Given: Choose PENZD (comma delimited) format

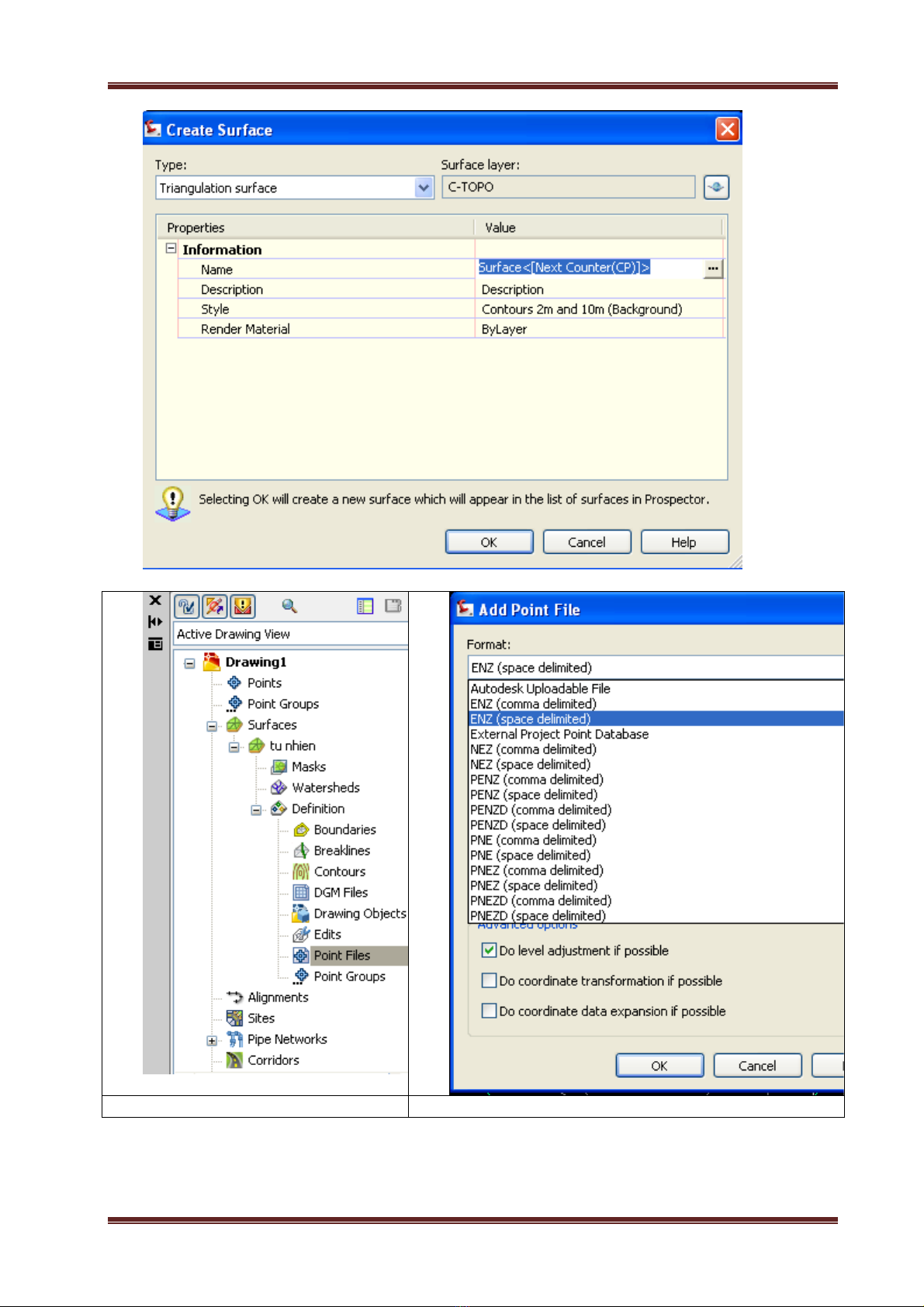Looking at the screenshot, I should pyautogui.click(x=656, y=810).
